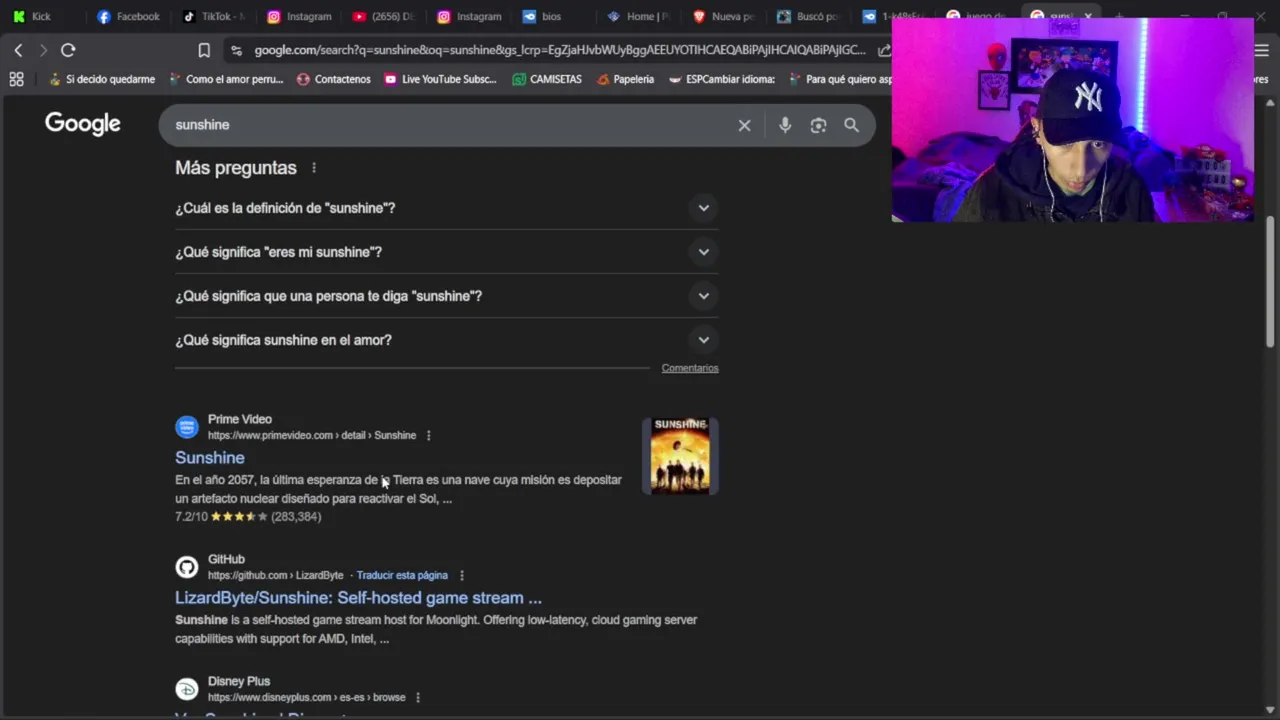Click the Comentarios link
Viewport: 1280px width, 720px height.
point(690,368)
